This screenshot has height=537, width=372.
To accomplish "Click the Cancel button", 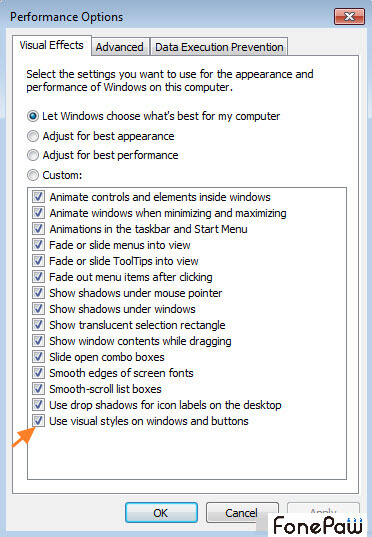I will click(242, 513).
